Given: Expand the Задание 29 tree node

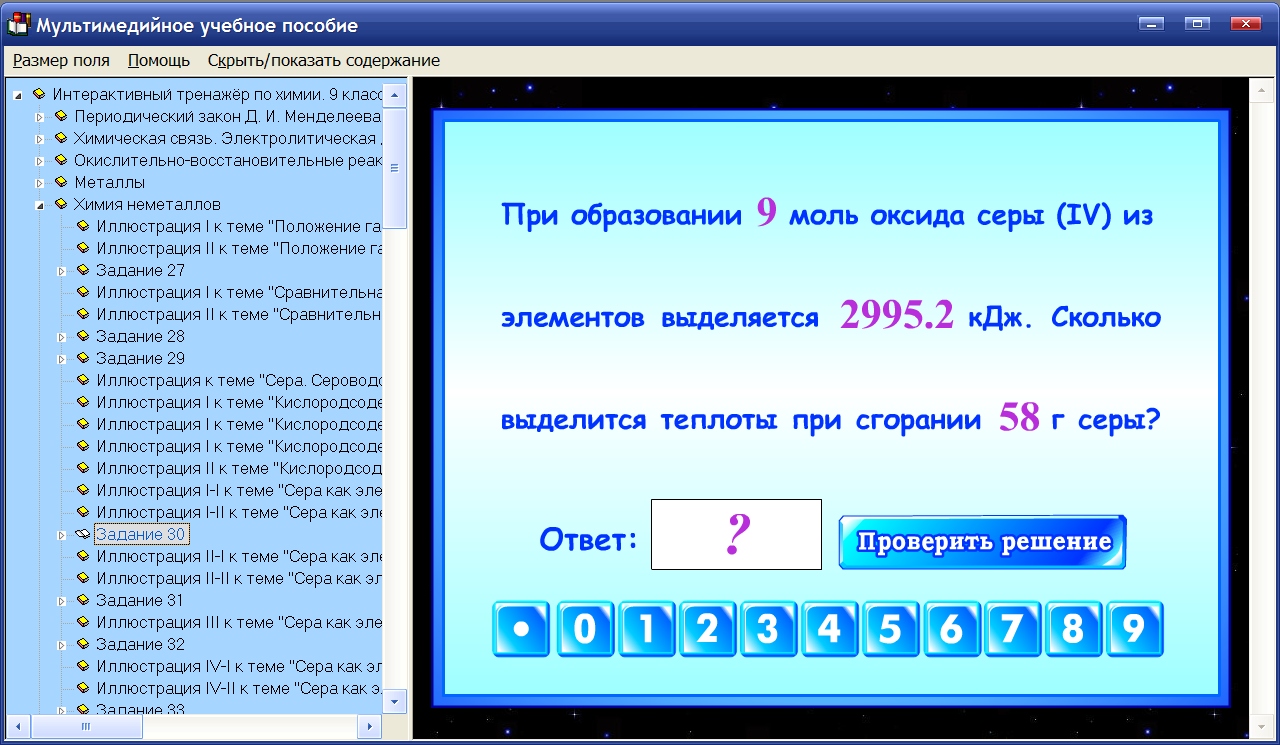Looking at the screenshot, I should click(x=60, y=358).
